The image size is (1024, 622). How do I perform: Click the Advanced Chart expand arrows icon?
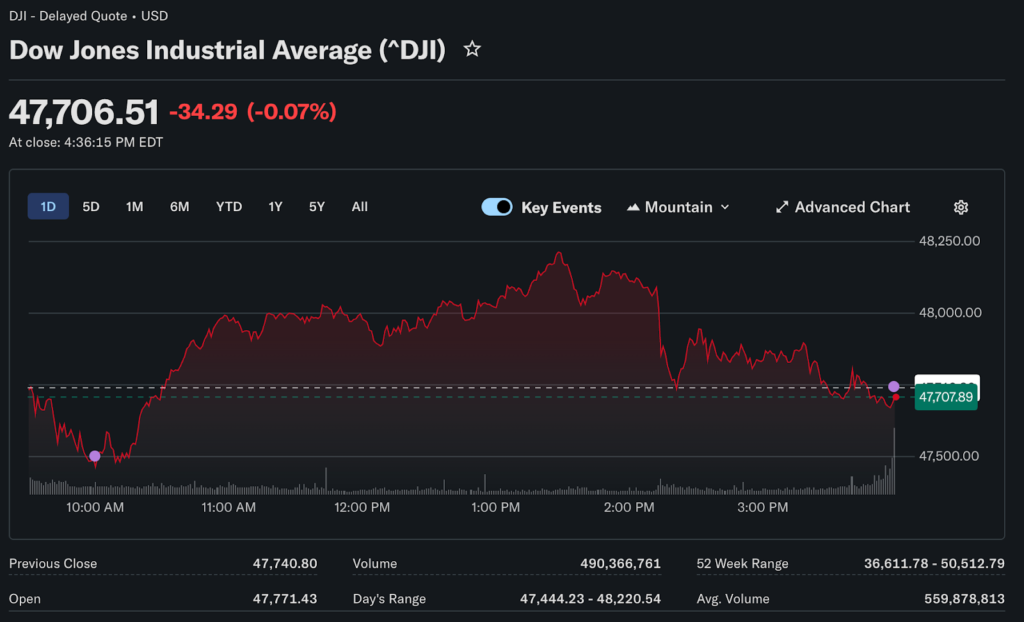point(782,207)
